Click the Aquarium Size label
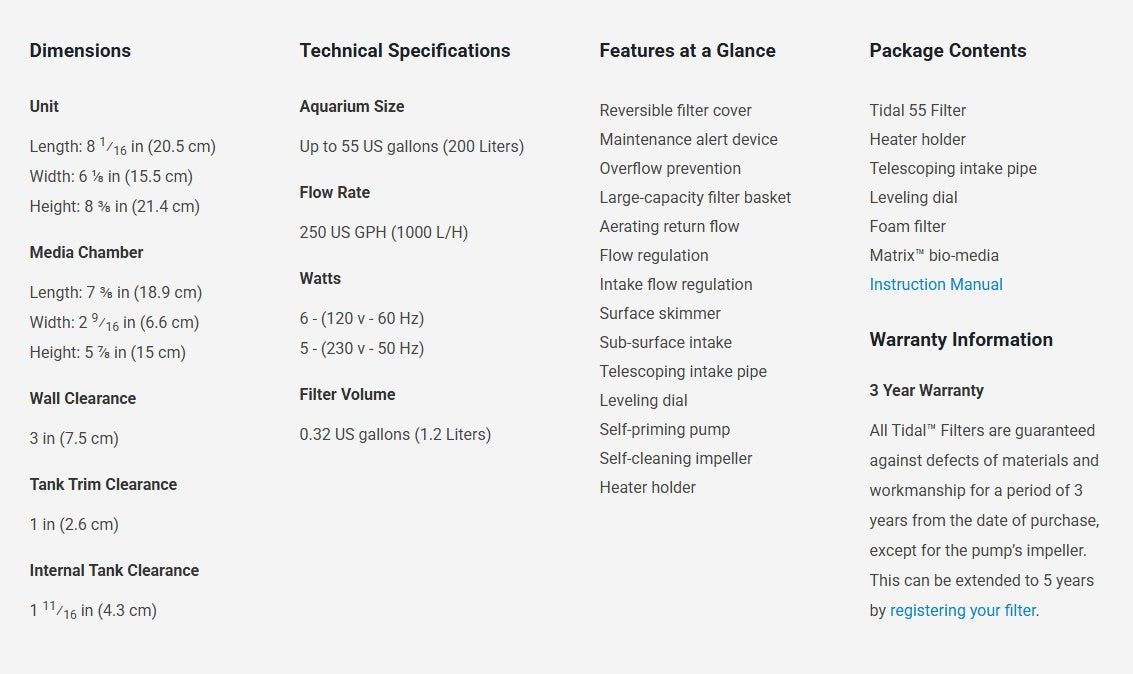Image resolution: width=1133 pixels, height=674 pixels. pos(351,107)
